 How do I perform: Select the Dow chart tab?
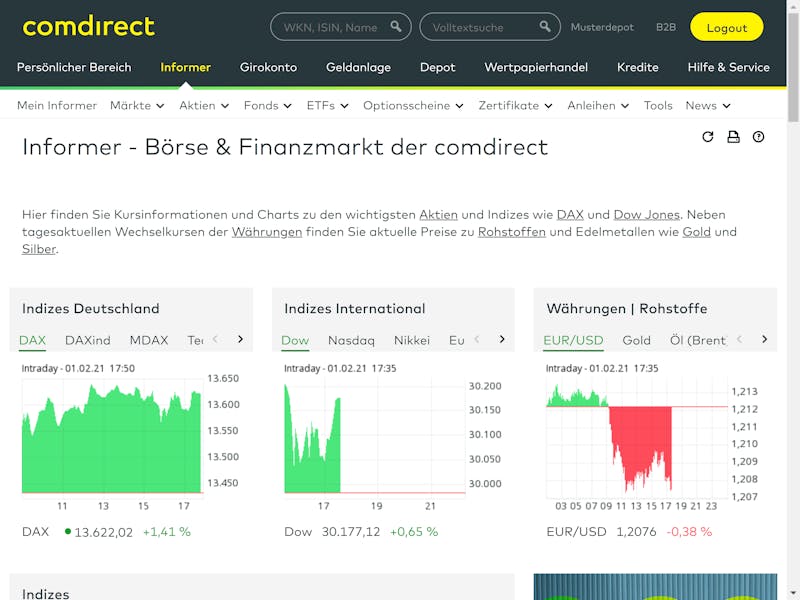click(x=295, y=340)
